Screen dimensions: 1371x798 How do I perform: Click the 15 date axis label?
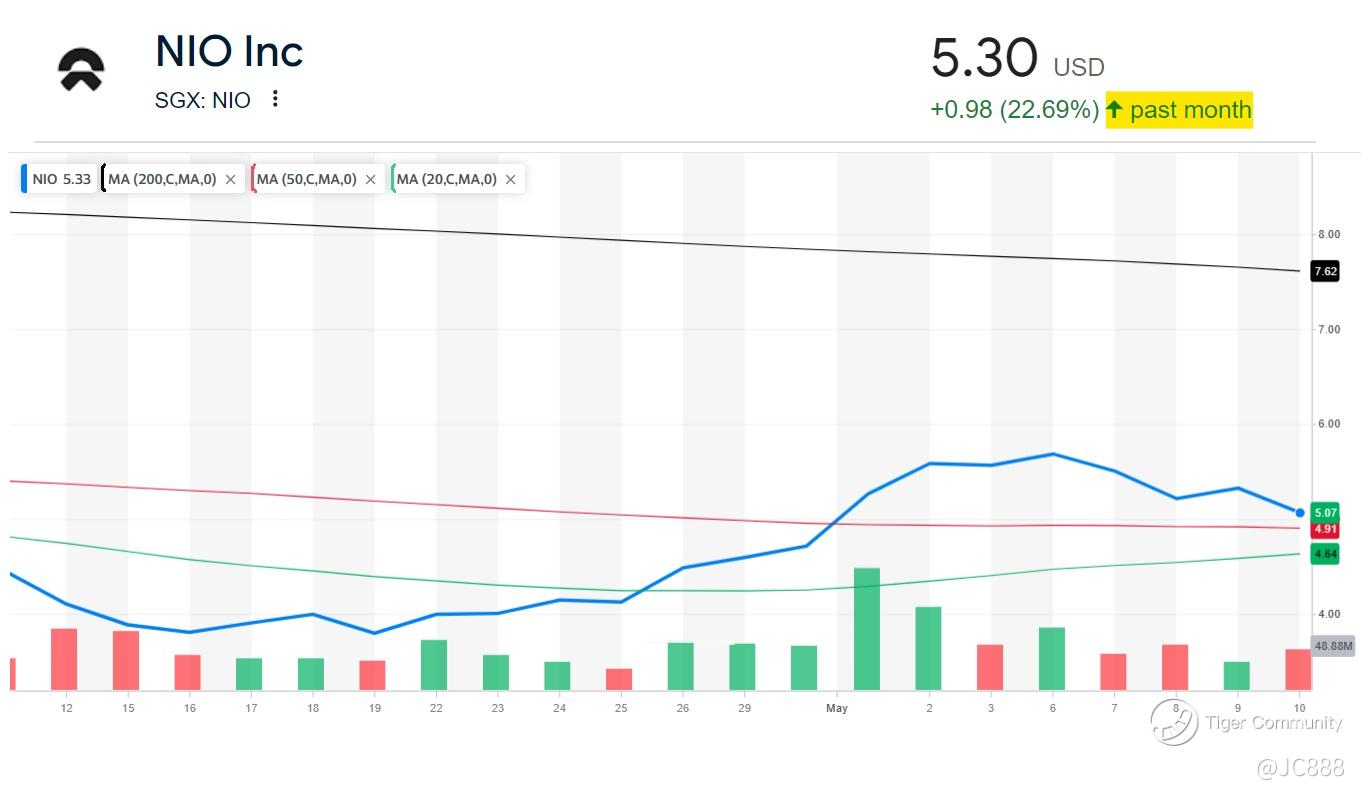[x=128, y=708]
